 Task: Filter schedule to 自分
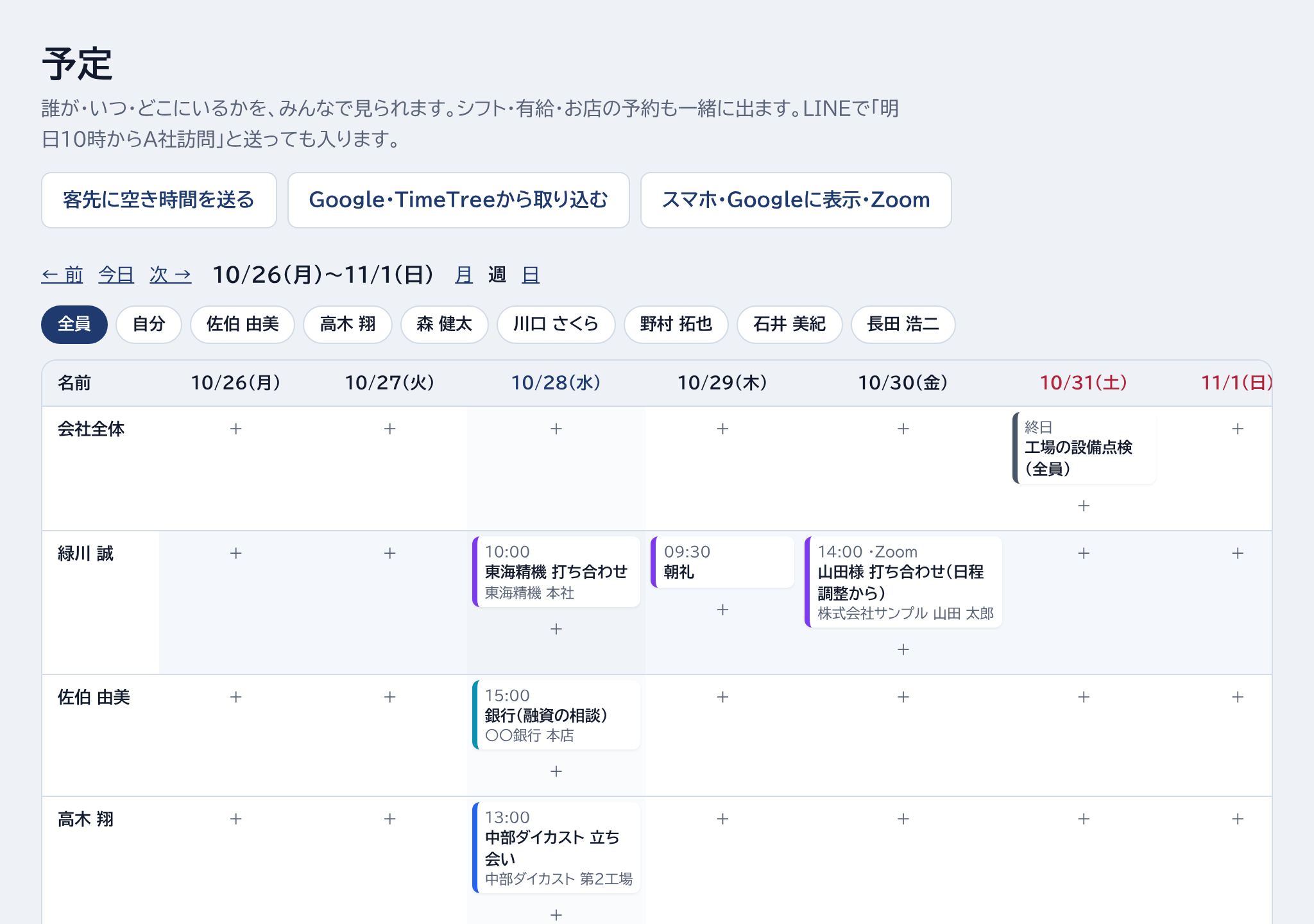click(x=149, y=325)
